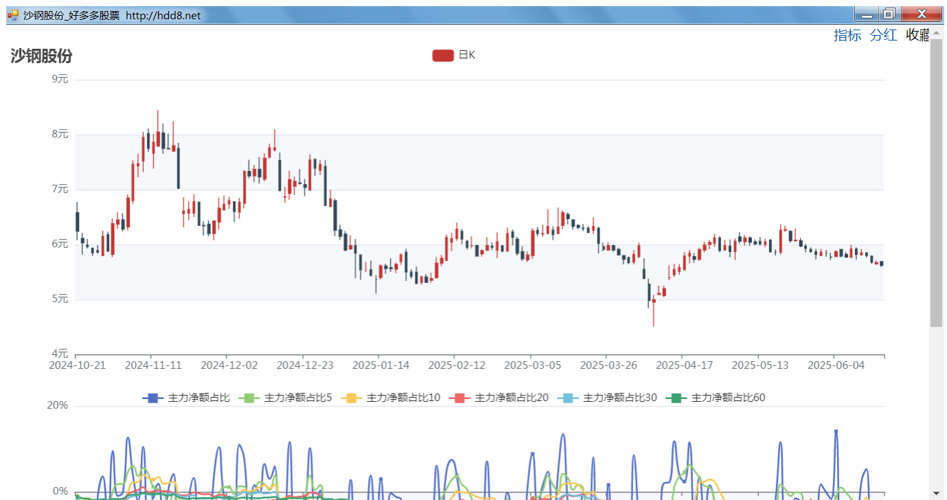This screenshot has width=947, height=500.
Task: Click the 收藏 favorites link
Action: (917, 35)
